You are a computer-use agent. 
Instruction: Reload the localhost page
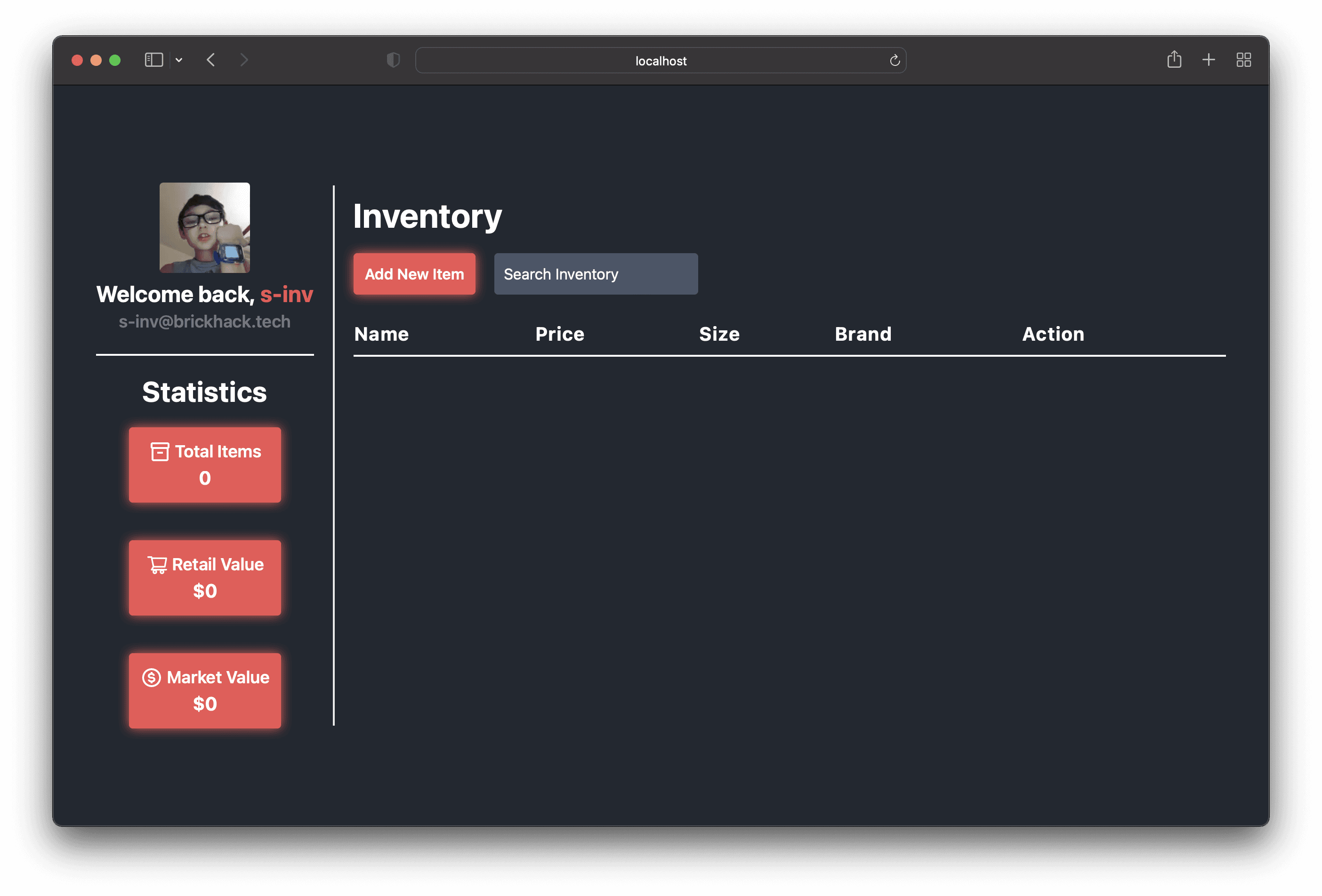point(894,60)
